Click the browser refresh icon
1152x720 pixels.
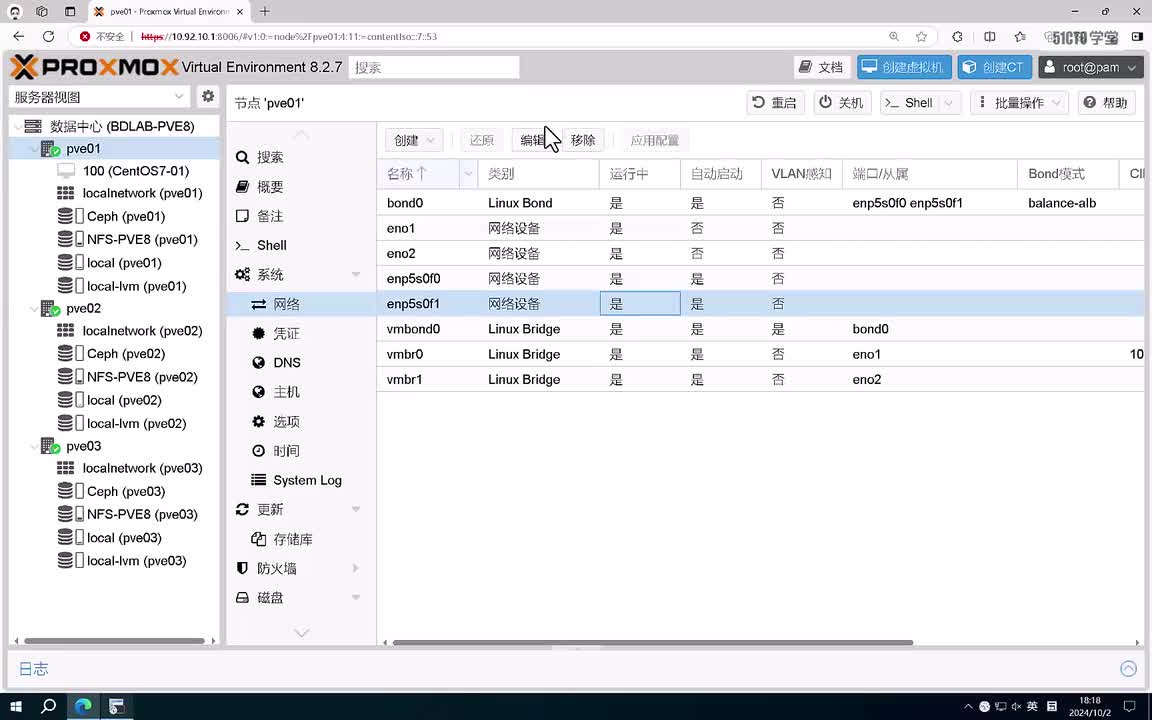[48, 36]
